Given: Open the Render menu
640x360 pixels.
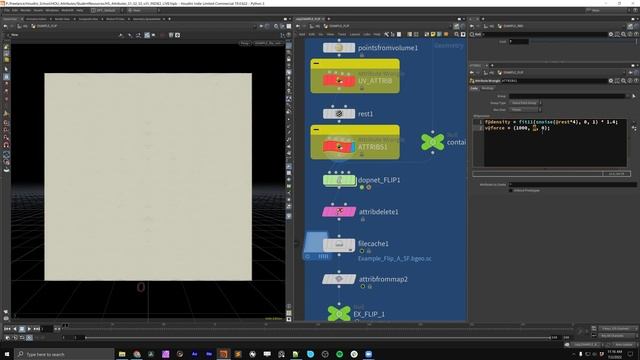Looking at the screenshot, I should coord(25,10).
